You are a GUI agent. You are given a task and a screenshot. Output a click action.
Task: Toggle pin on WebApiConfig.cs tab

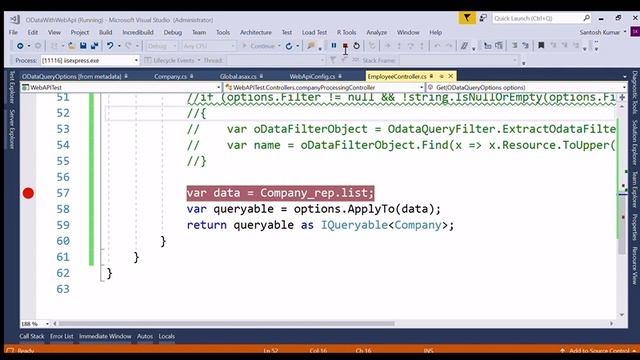(x=340, y=76)
